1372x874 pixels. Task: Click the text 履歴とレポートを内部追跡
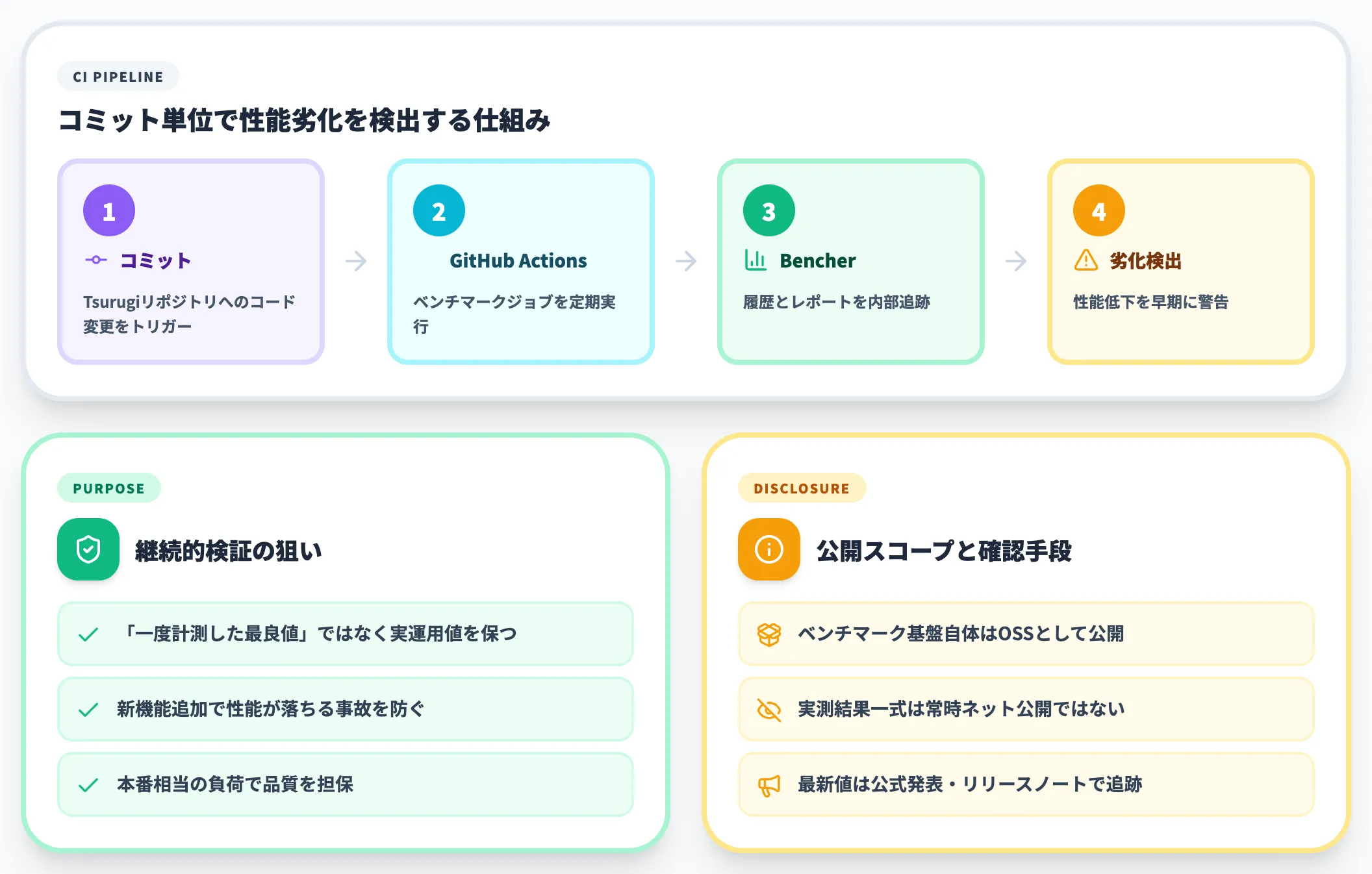(x=837, y=302)
